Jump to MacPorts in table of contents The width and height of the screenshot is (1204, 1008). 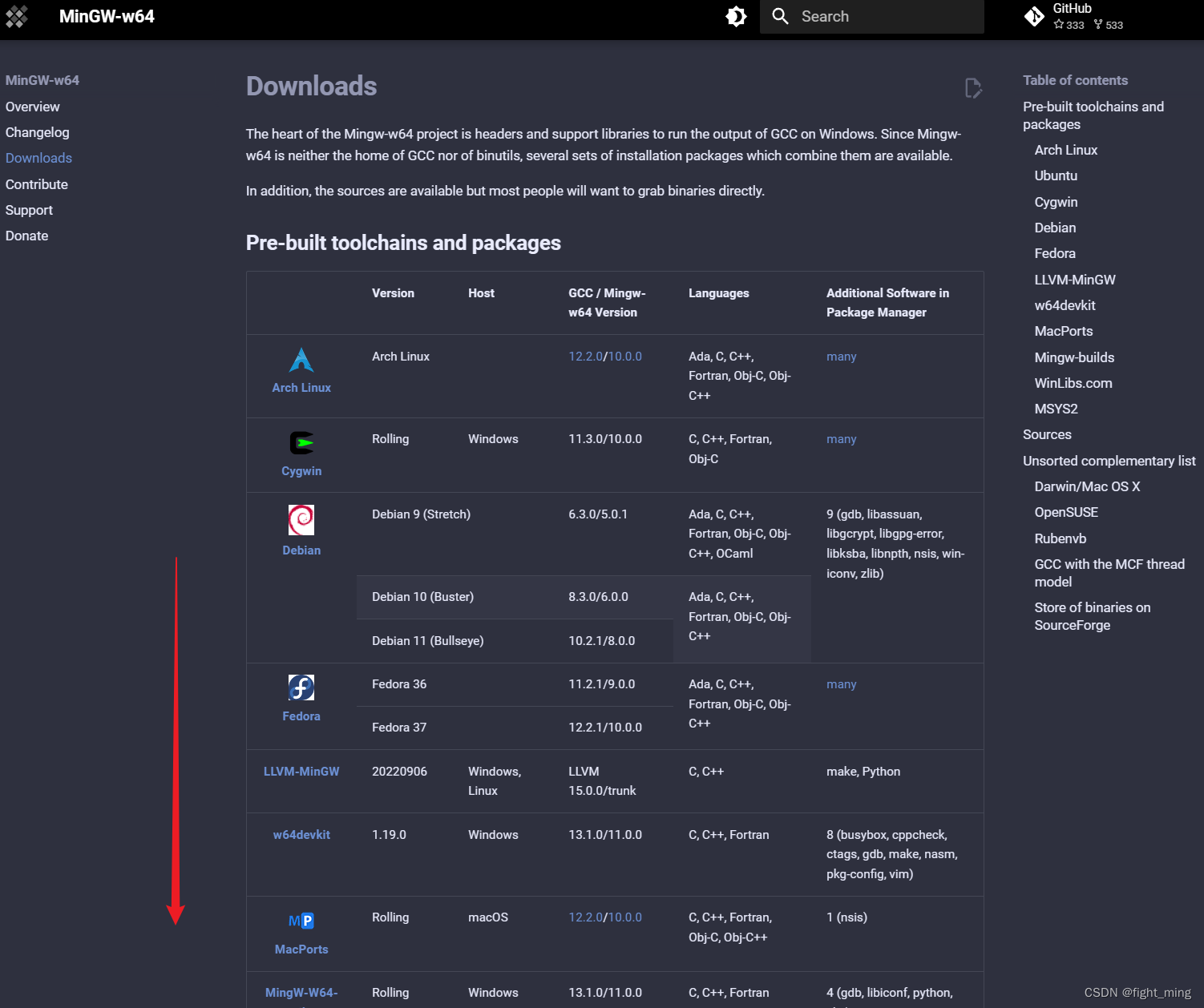(1064, 331)
